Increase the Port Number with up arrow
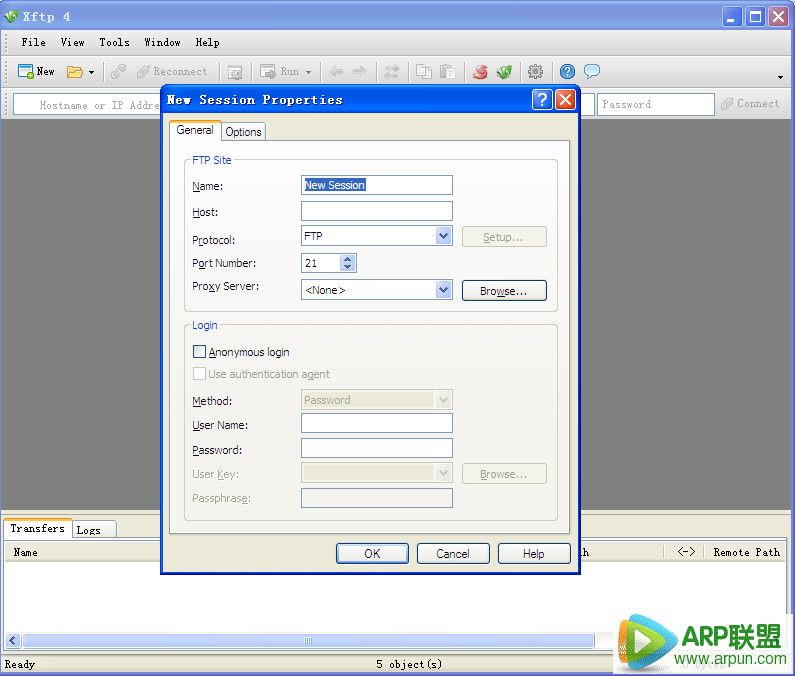The width and height of the screenshot is (795, 676). (x=347, y=259)
